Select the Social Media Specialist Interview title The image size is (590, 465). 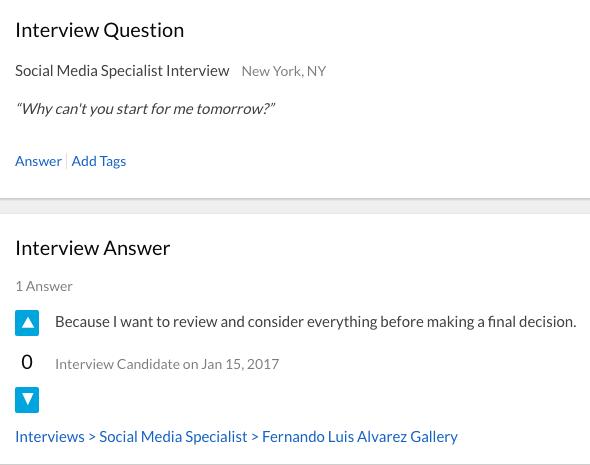tap(122, 71)
